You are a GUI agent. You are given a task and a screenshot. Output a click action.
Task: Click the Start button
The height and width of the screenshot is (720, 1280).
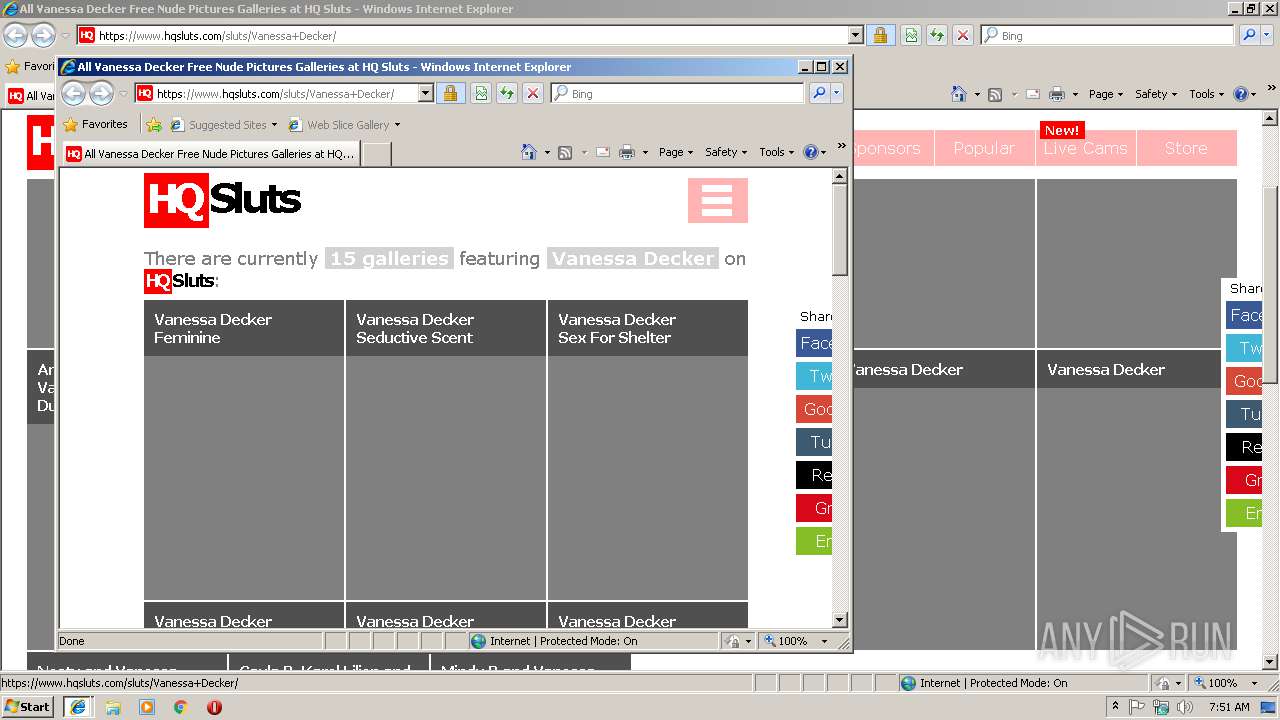(x=29, y=707)
